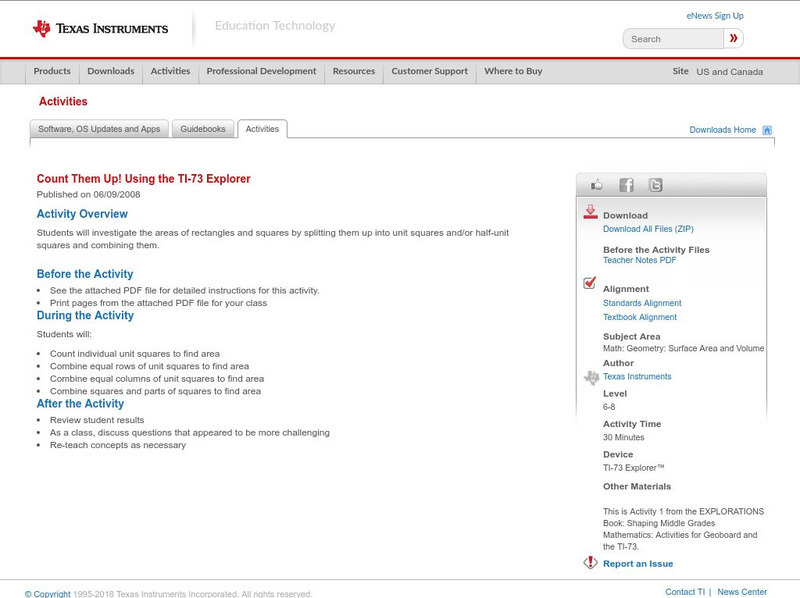Click the Before the Activity heading
The image size is (800, 598).
click(x=85, y=274)
